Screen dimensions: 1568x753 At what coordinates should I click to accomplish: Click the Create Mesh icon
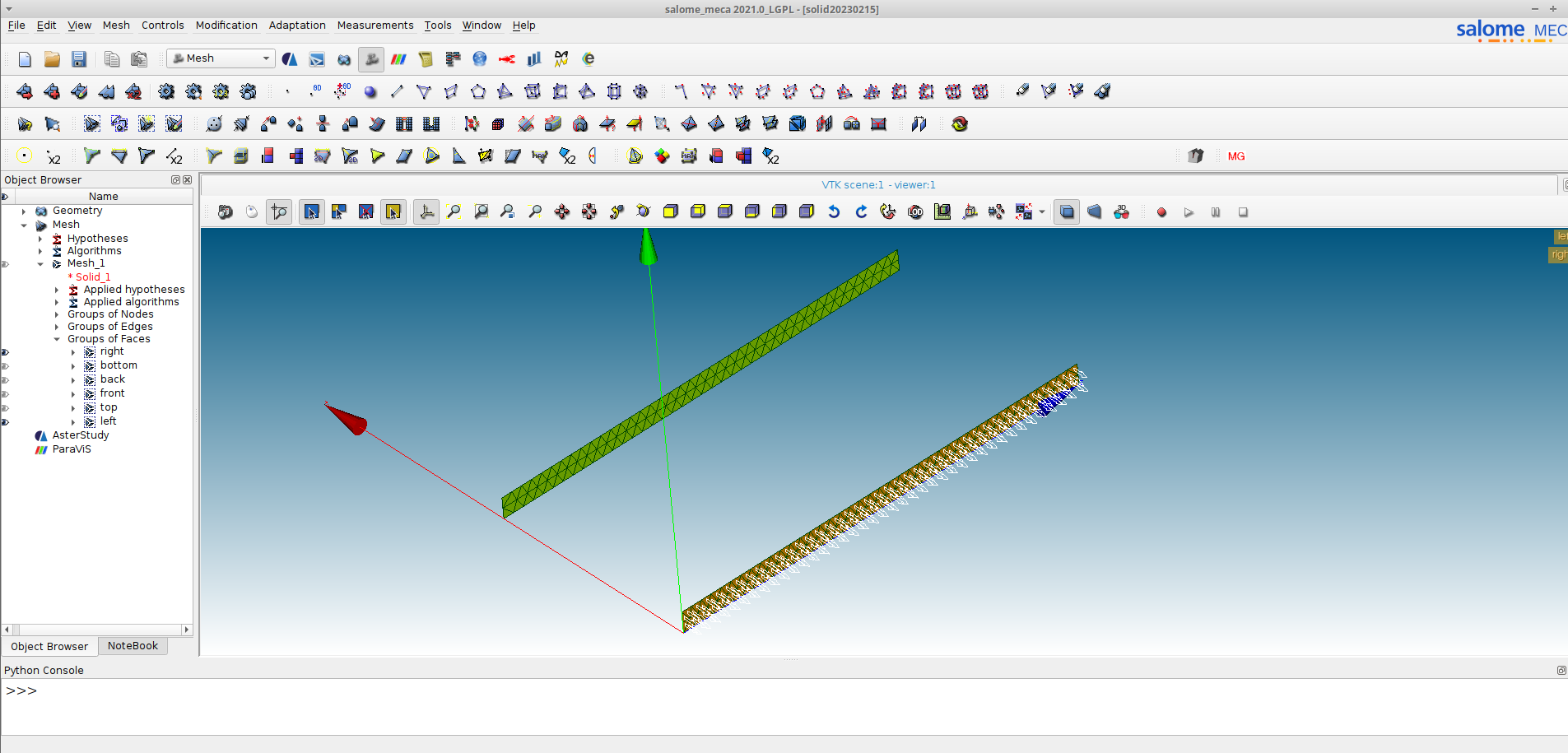[x=25, y=91]
